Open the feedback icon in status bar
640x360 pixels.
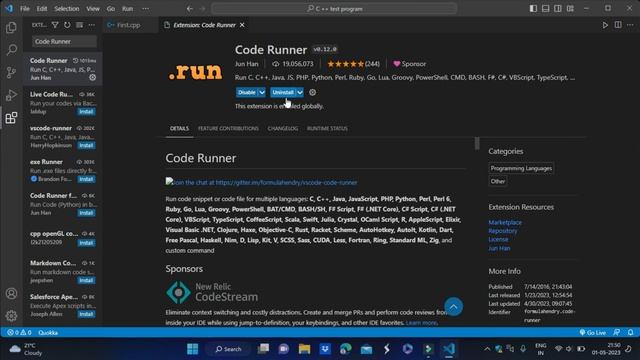coord(617,333)
